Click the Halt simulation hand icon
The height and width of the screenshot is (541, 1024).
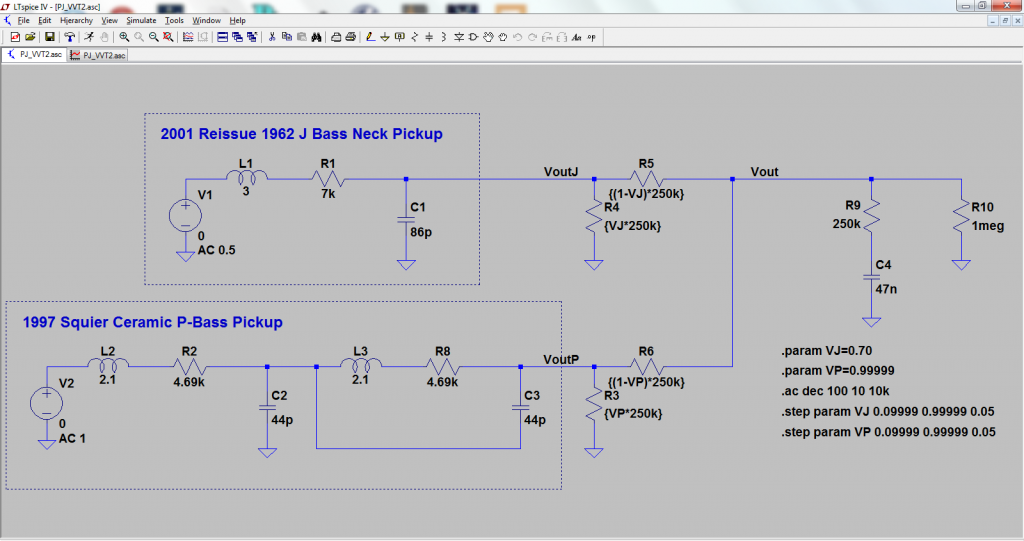point(104,37)
